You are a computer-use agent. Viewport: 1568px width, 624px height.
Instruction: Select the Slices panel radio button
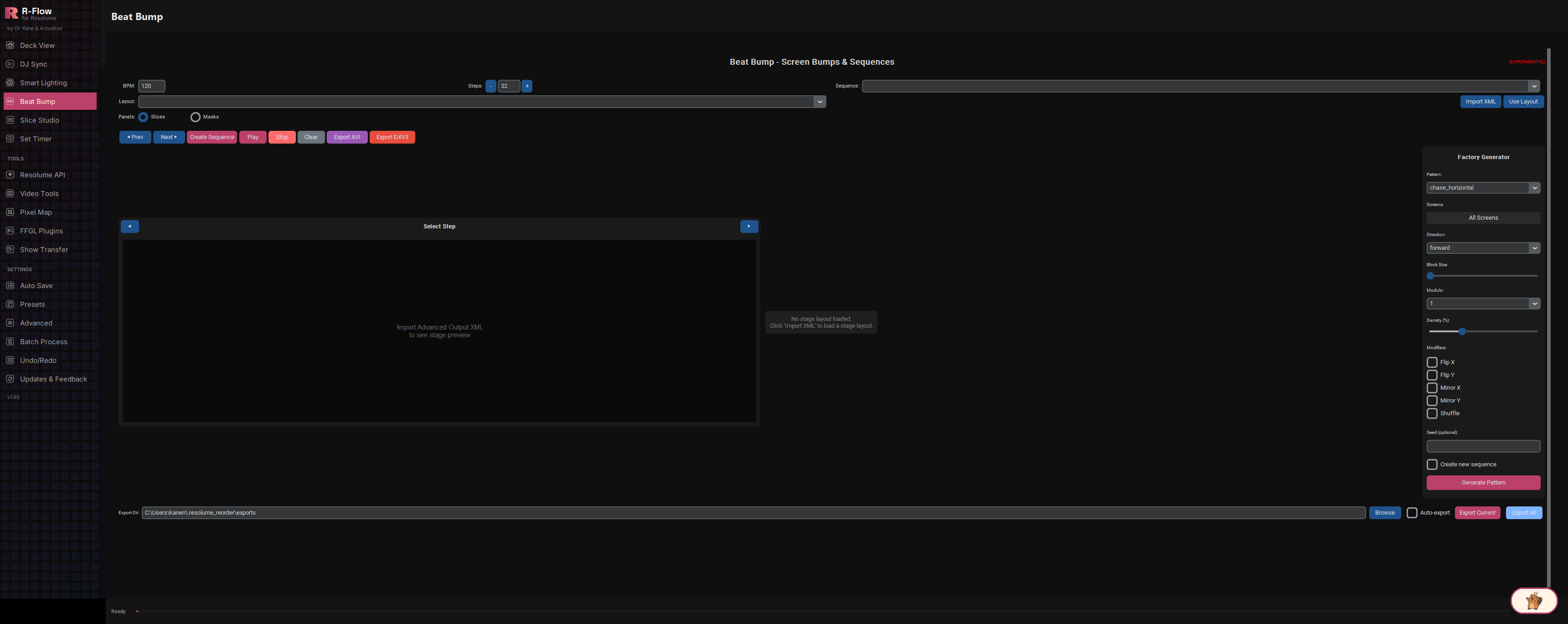[x=143, y=117]
